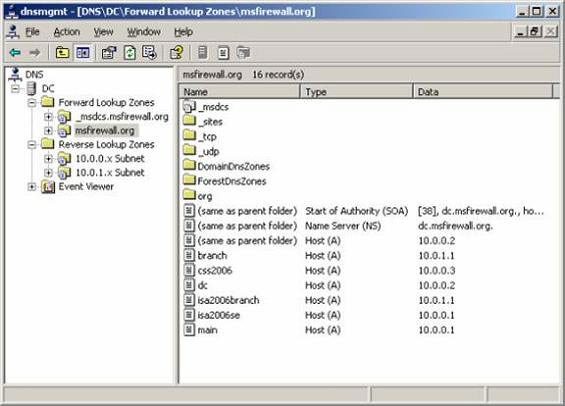
Task: Click the Start of Authority (SOA) type cell
Action: pos(356,211)
